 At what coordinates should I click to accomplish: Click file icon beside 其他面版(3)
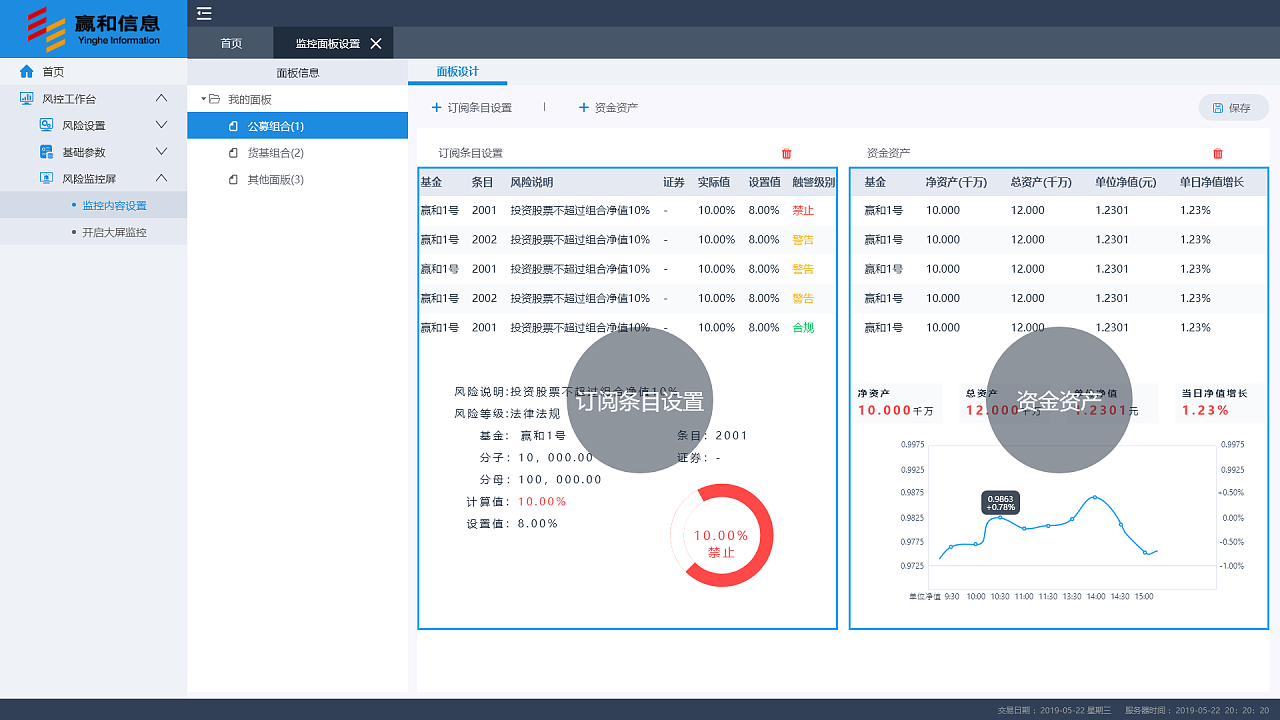233,180
